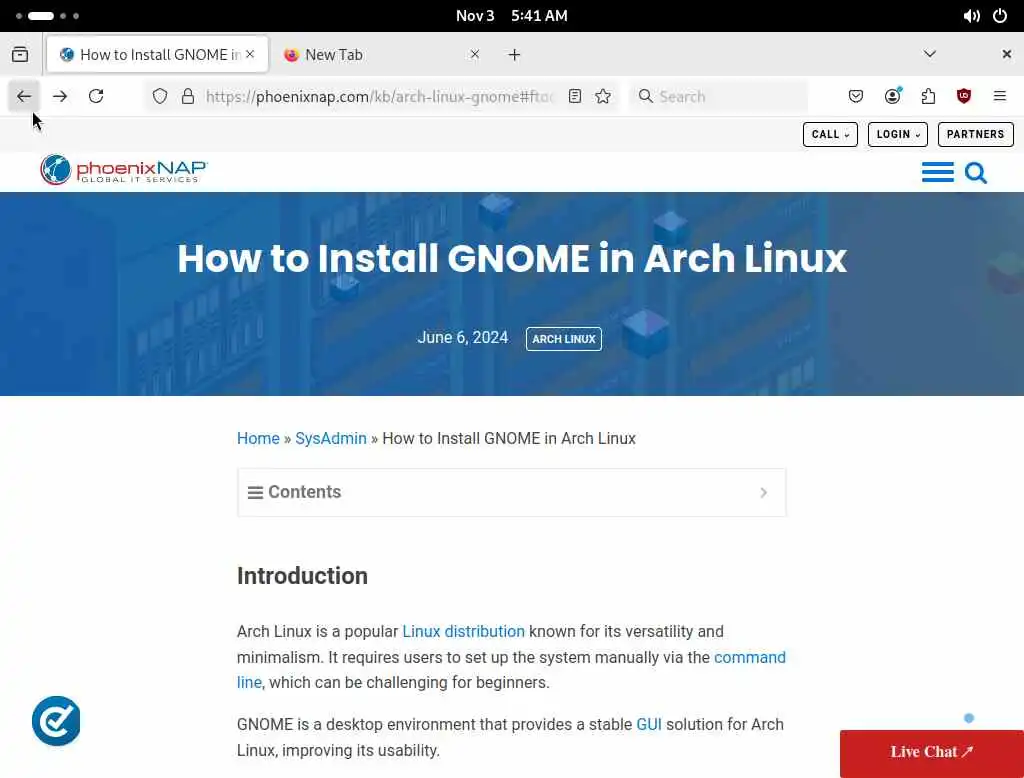Click the phoenixNAP logo
1024x778 pixels.
pos(123,170)
